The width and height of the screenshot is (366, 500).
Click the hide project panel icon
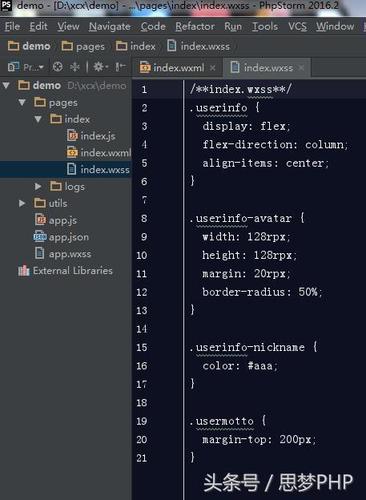pyautogui.click(x=120, y=67)
